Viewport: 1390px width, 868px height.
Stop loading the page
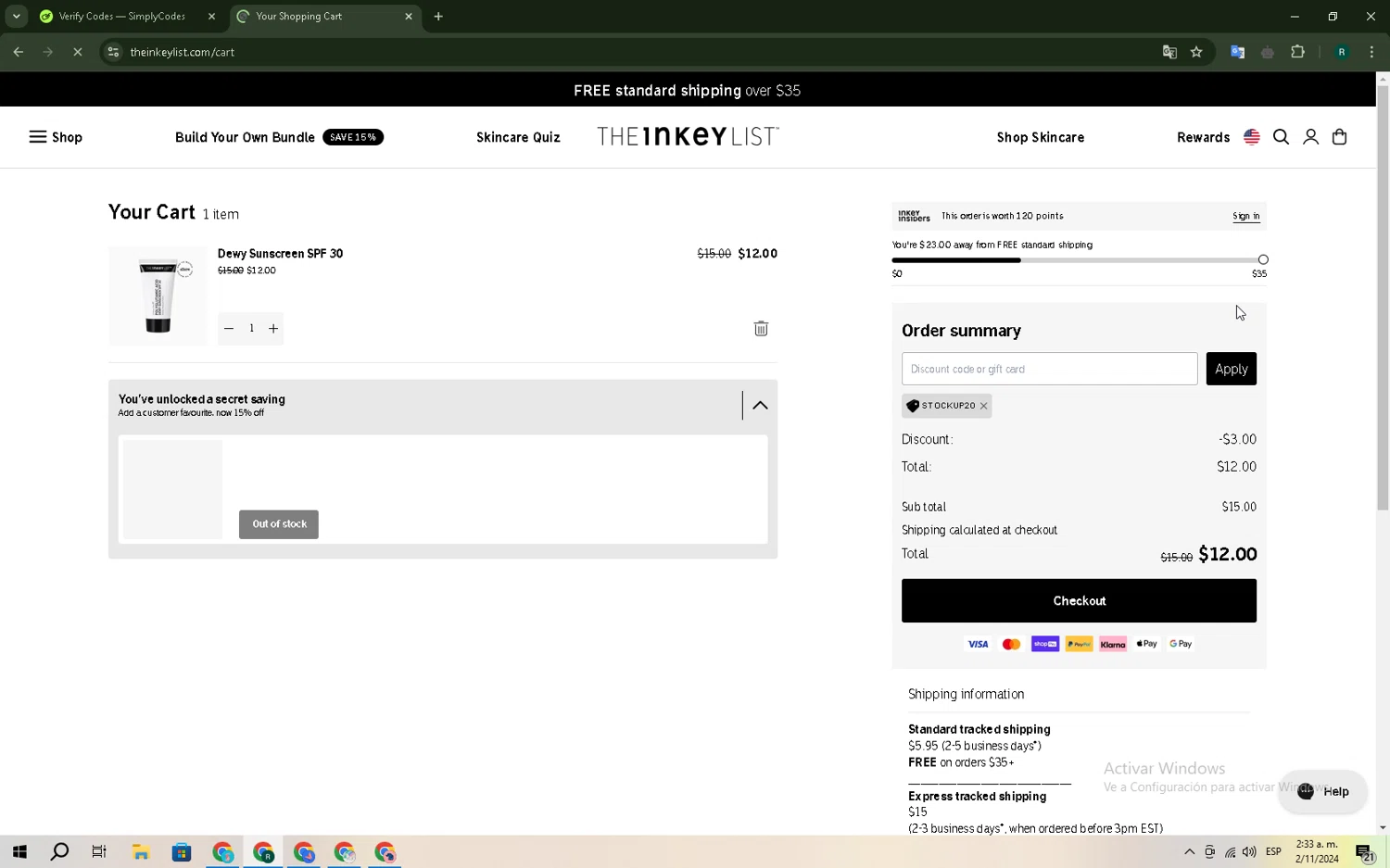click(x=78, y=53)
